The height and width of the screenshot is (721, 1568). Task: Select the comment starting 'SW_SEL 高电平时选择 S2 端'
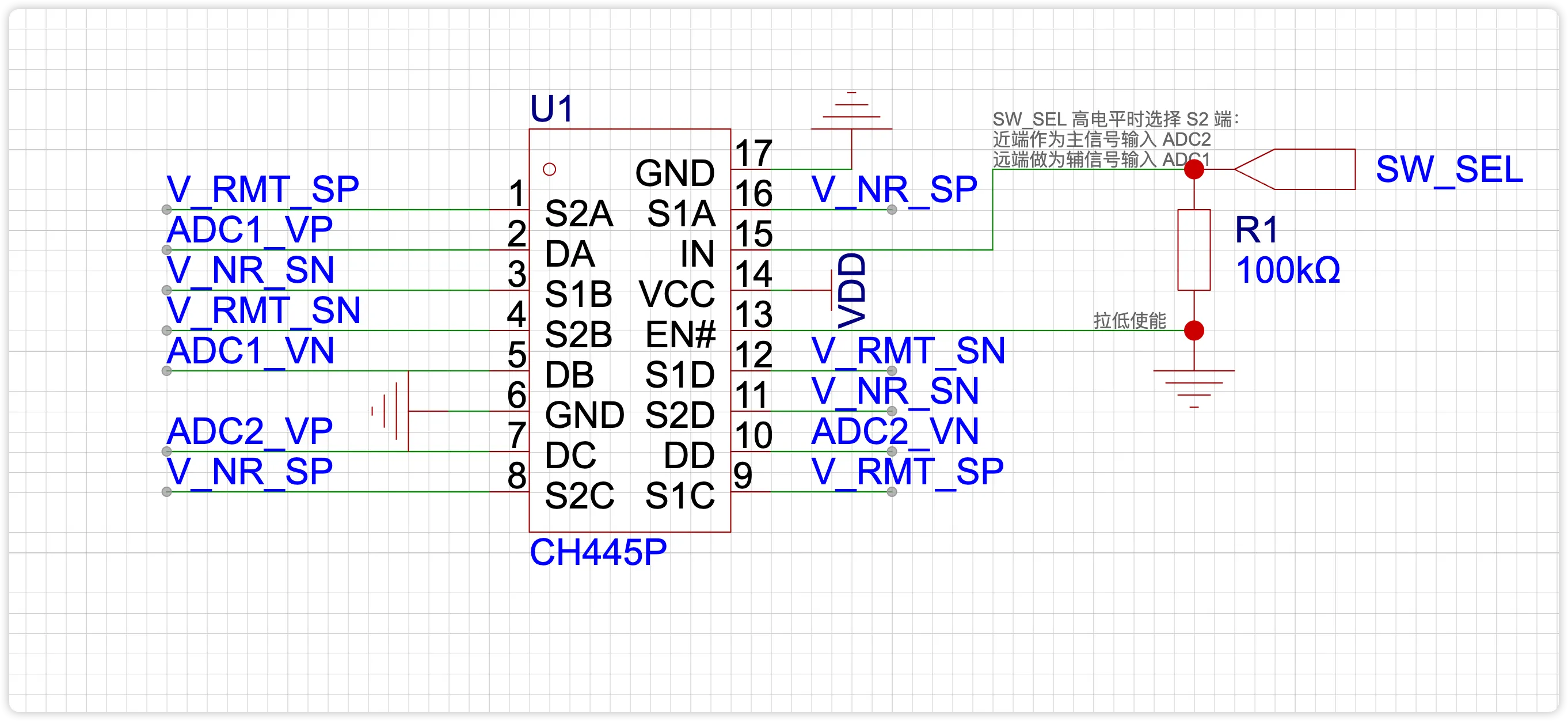(x=1116, y=139)
